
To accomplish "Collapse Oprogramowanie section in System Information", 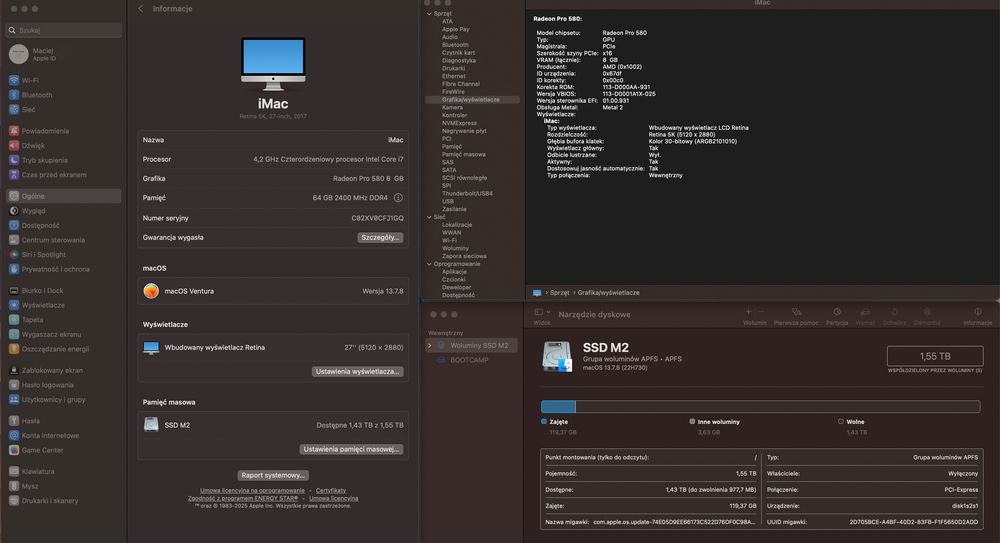I will 429,264.
